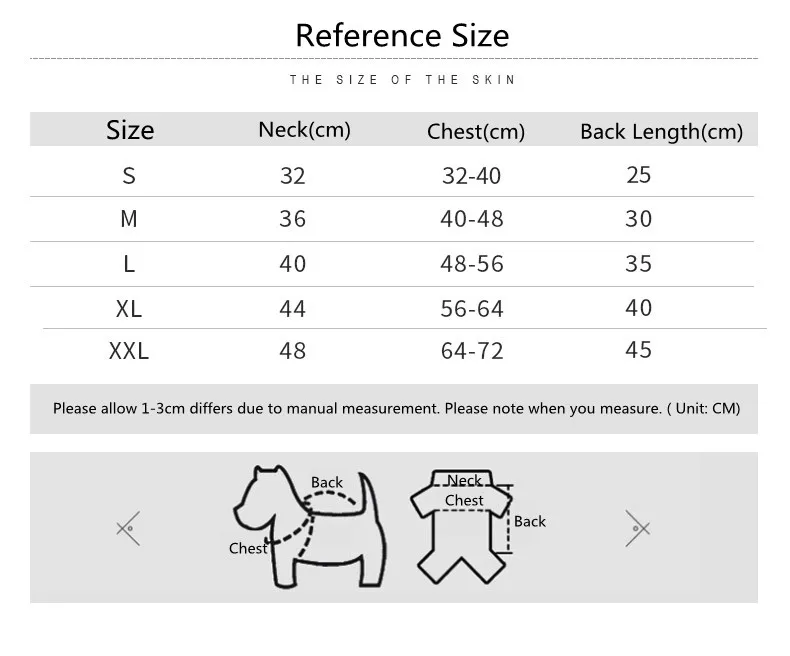Click the XXL size row label
The width and height of the screenshot is (790, 656).
(129, 351)
